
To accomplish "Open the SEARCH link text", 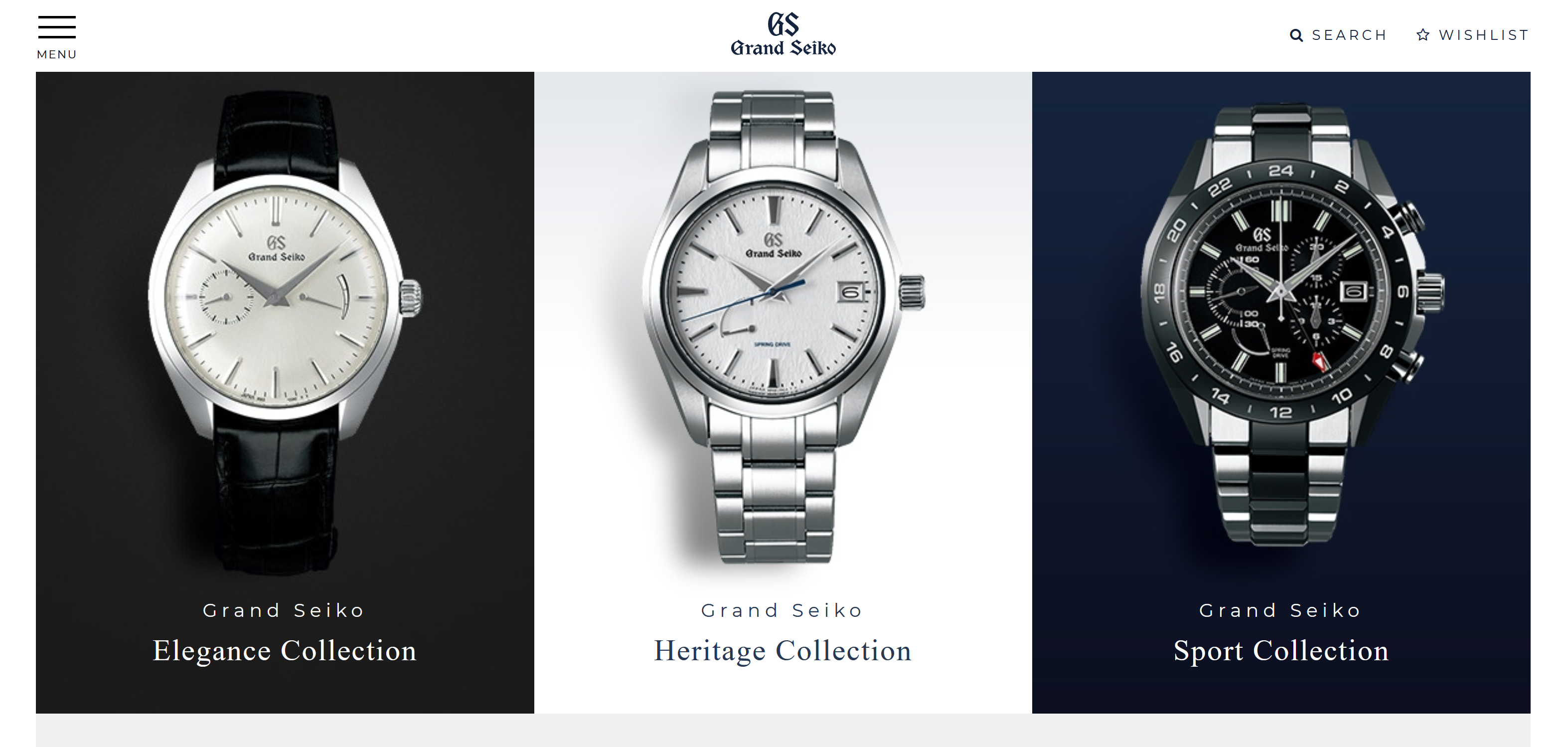I will 1350,35.
